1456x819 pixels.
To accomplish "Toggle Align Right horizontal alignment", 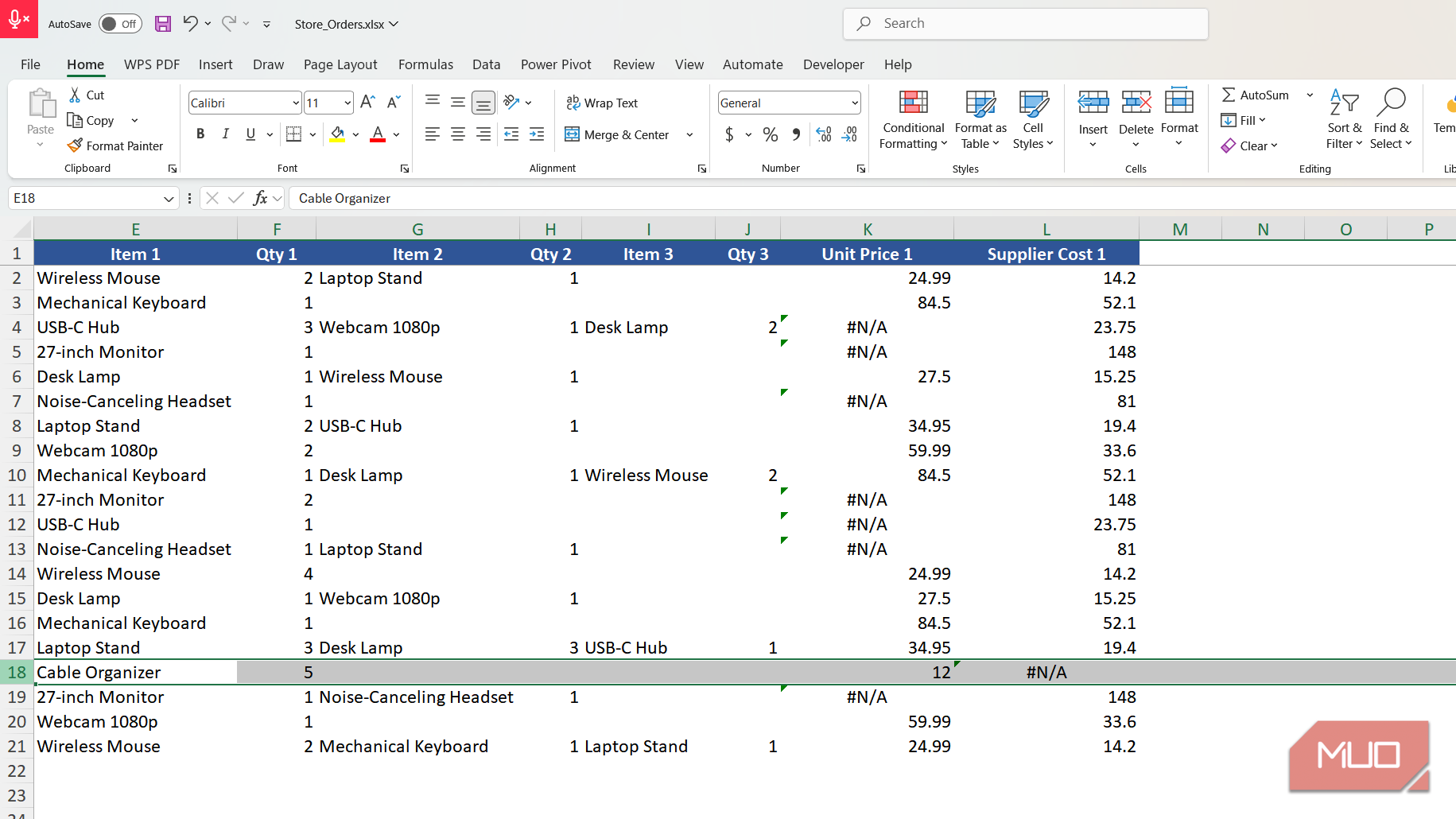I will (483, 134).
